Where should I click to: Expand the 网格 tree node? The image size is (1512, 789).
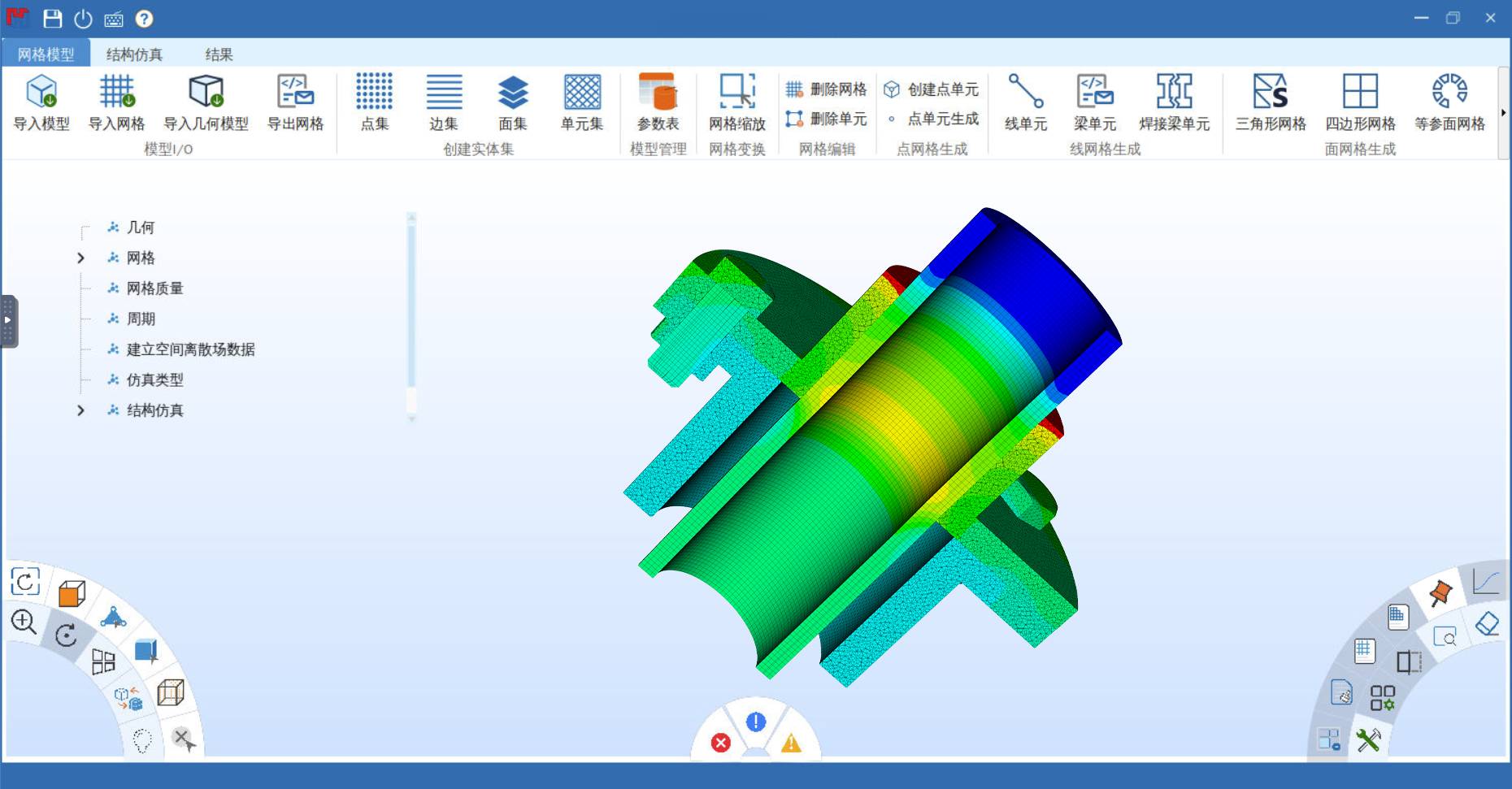tap(80, 258)
